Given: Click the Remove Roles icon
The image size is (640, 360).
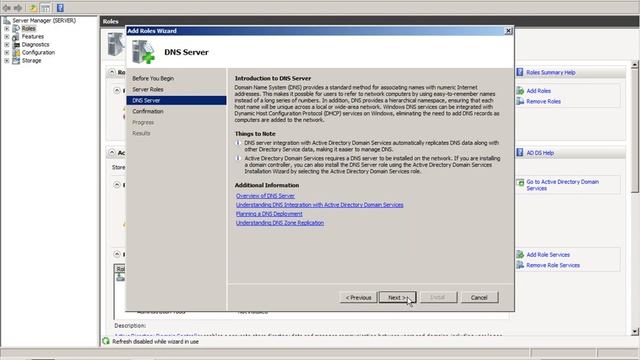Looking at the screenshot, I should pyautogui.click(x=520, y=101).
